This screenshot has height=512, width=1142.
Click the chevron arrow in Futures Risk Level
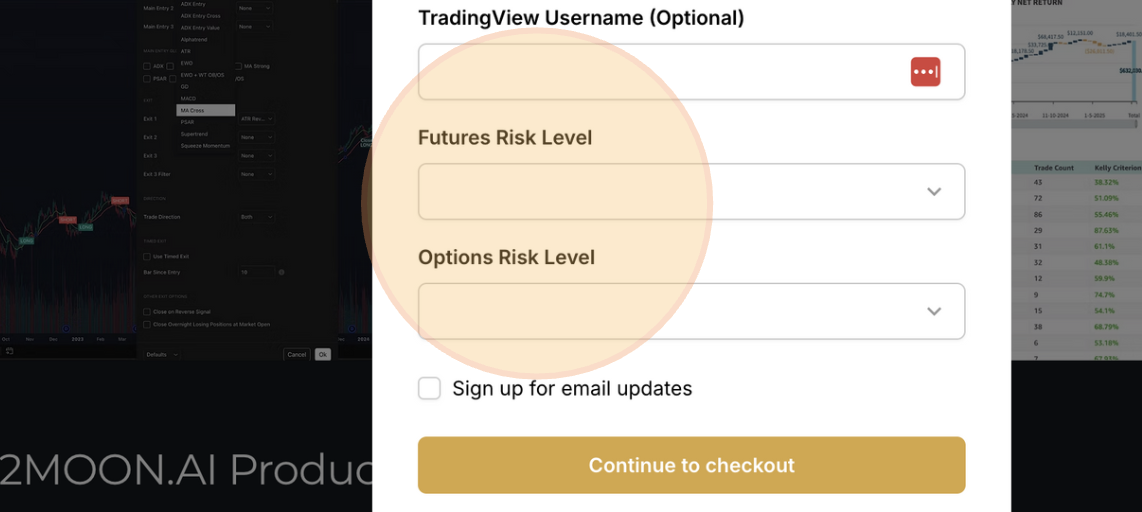click(x=934, y=192)
